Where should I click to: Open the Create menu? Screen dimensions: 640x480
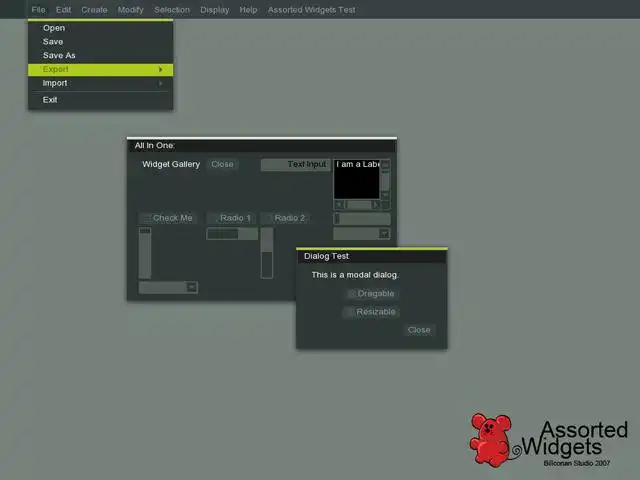coord(94,9)
